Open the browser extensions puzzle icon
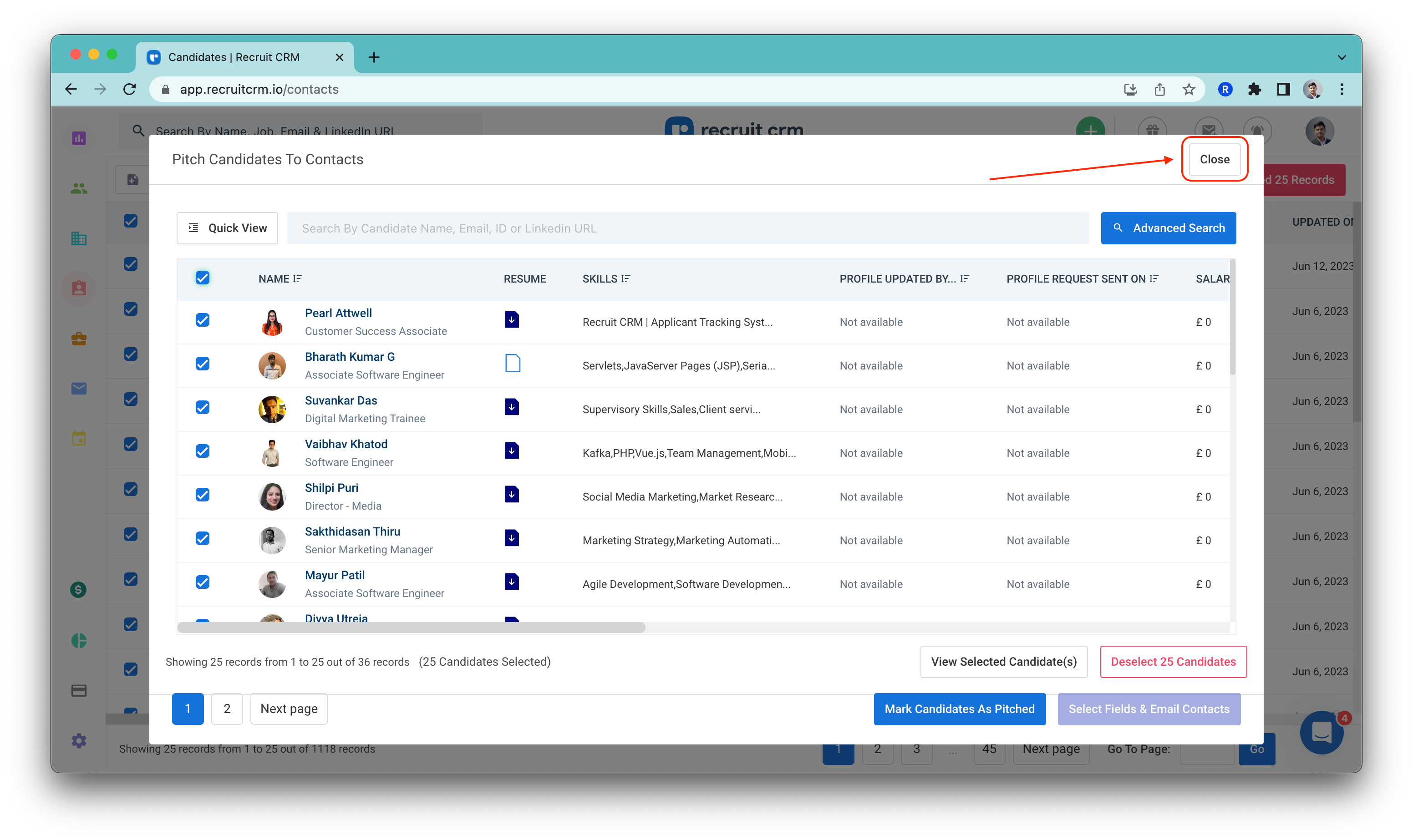Image resolution: width=1413 pixels, height=840 pixels. pos(1254,90)
